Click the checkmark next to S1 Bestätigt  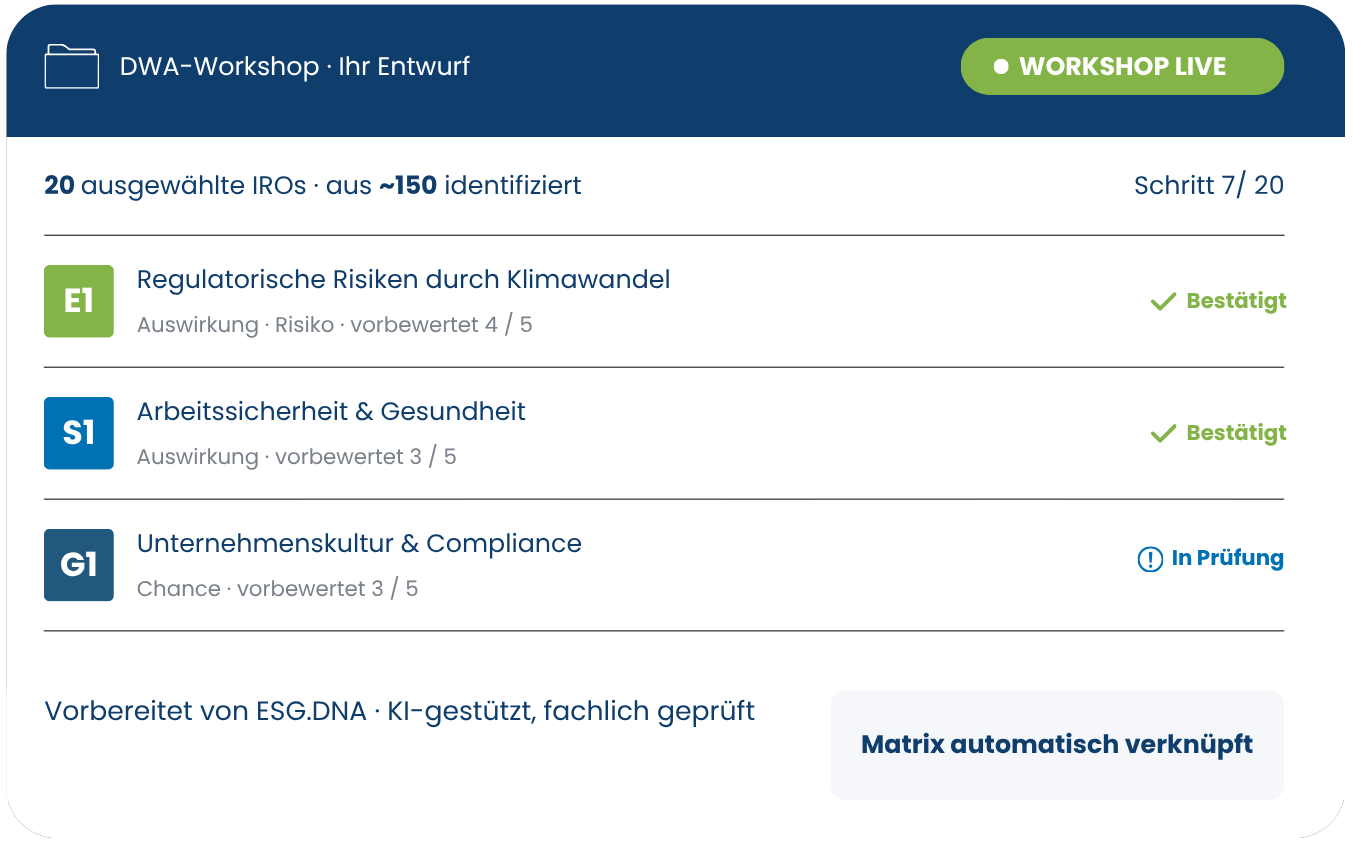1163,433
